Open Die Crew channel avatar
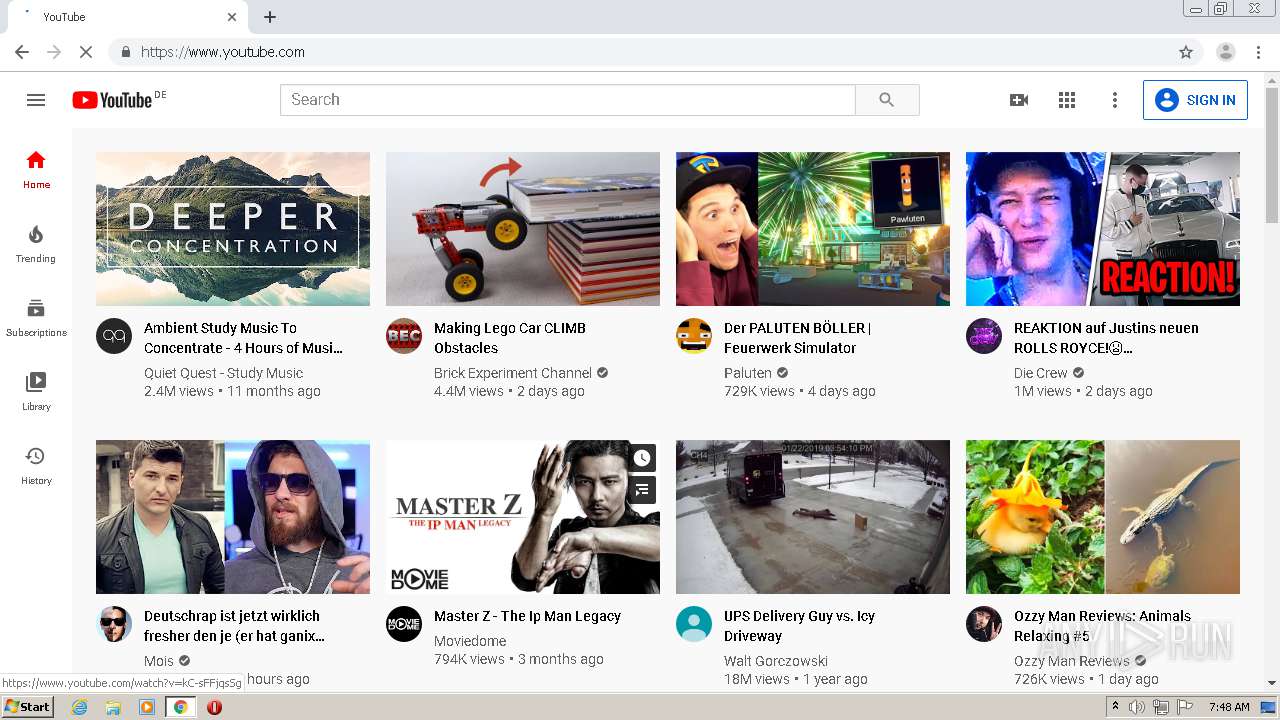This screenshot has width=1280, height=720. click(984, 336)
